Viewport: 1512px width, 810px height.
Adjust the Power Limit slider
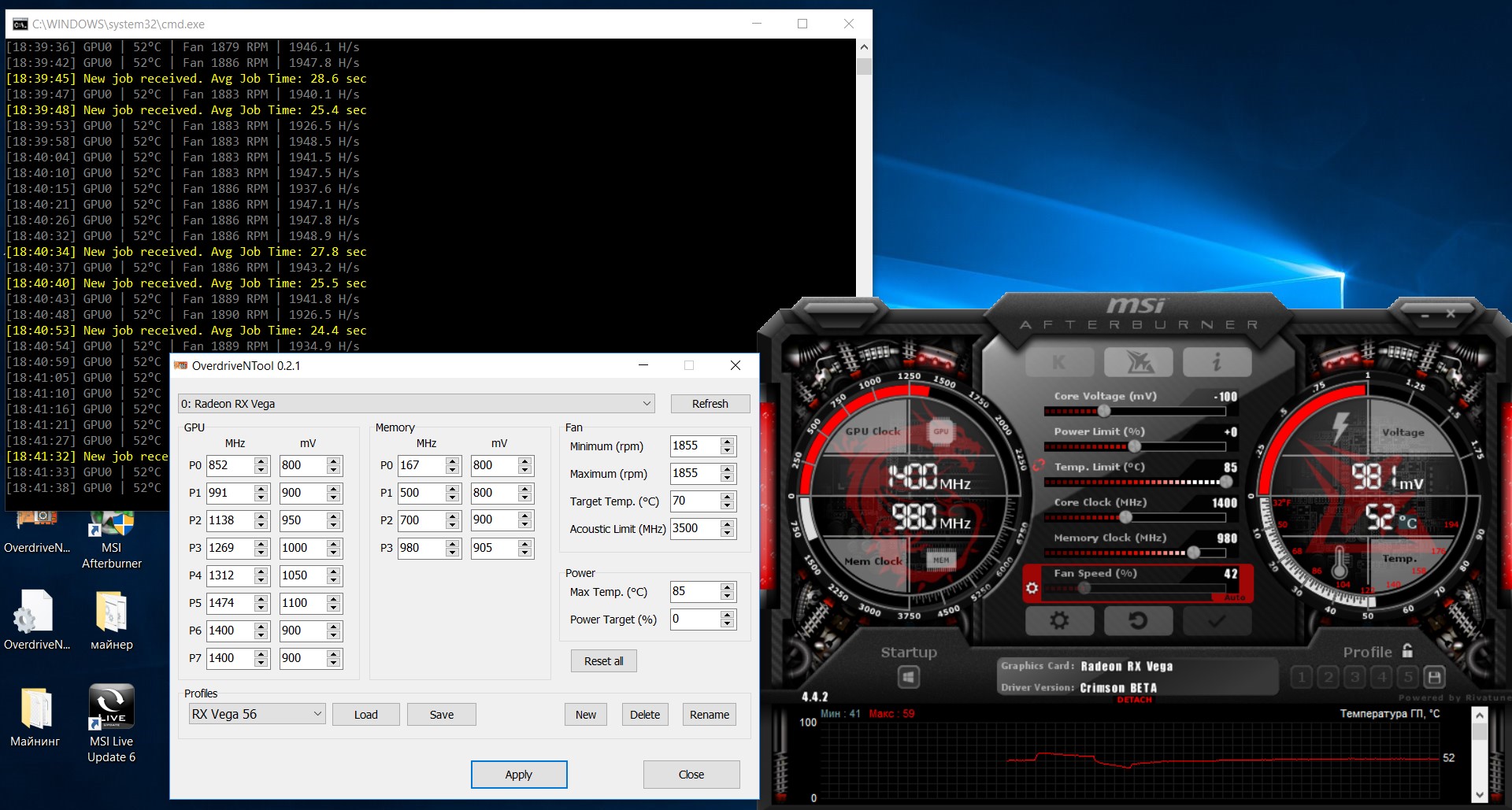coord(1134,446)
